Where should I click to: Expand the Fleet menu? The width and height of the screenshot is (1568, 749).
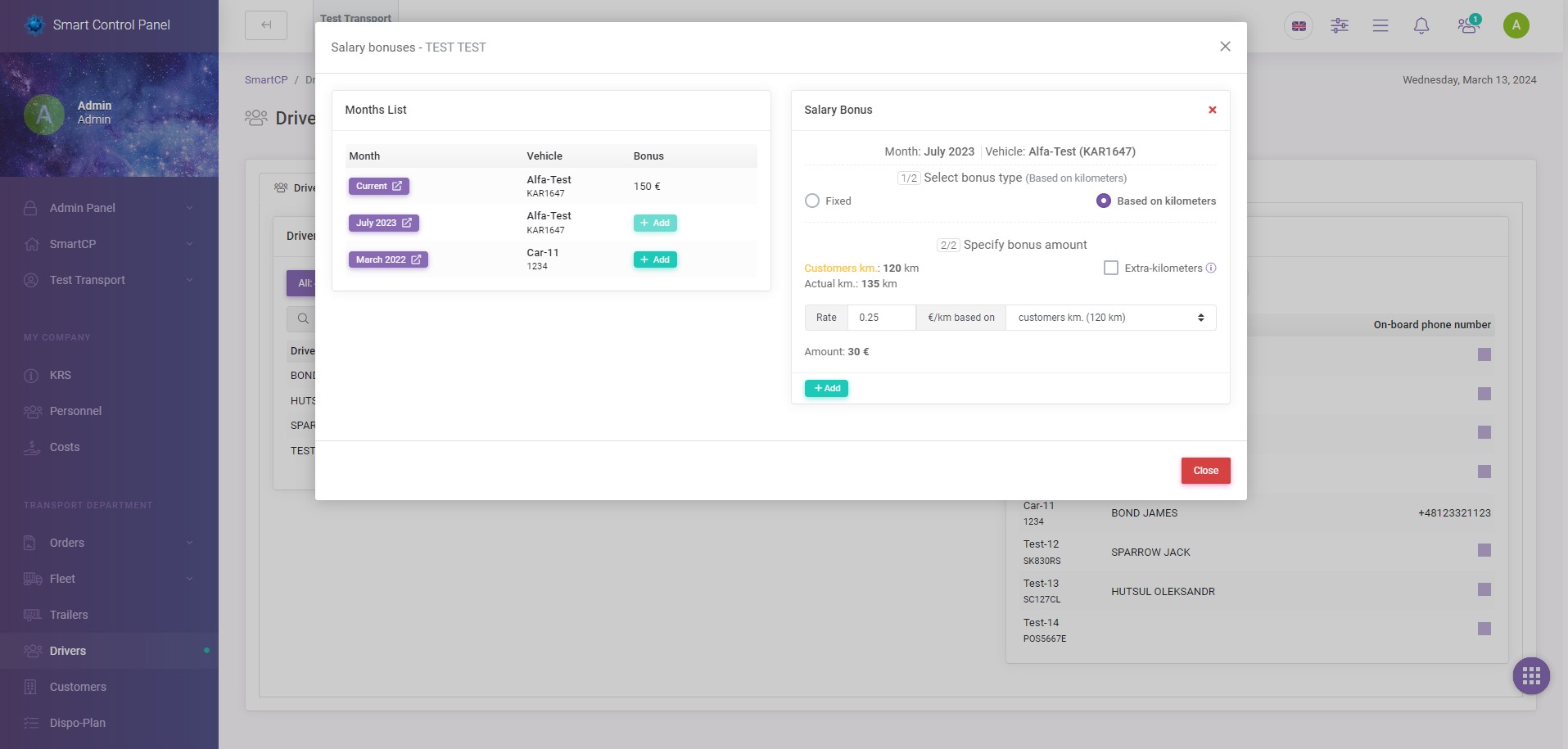pos(61,578)
